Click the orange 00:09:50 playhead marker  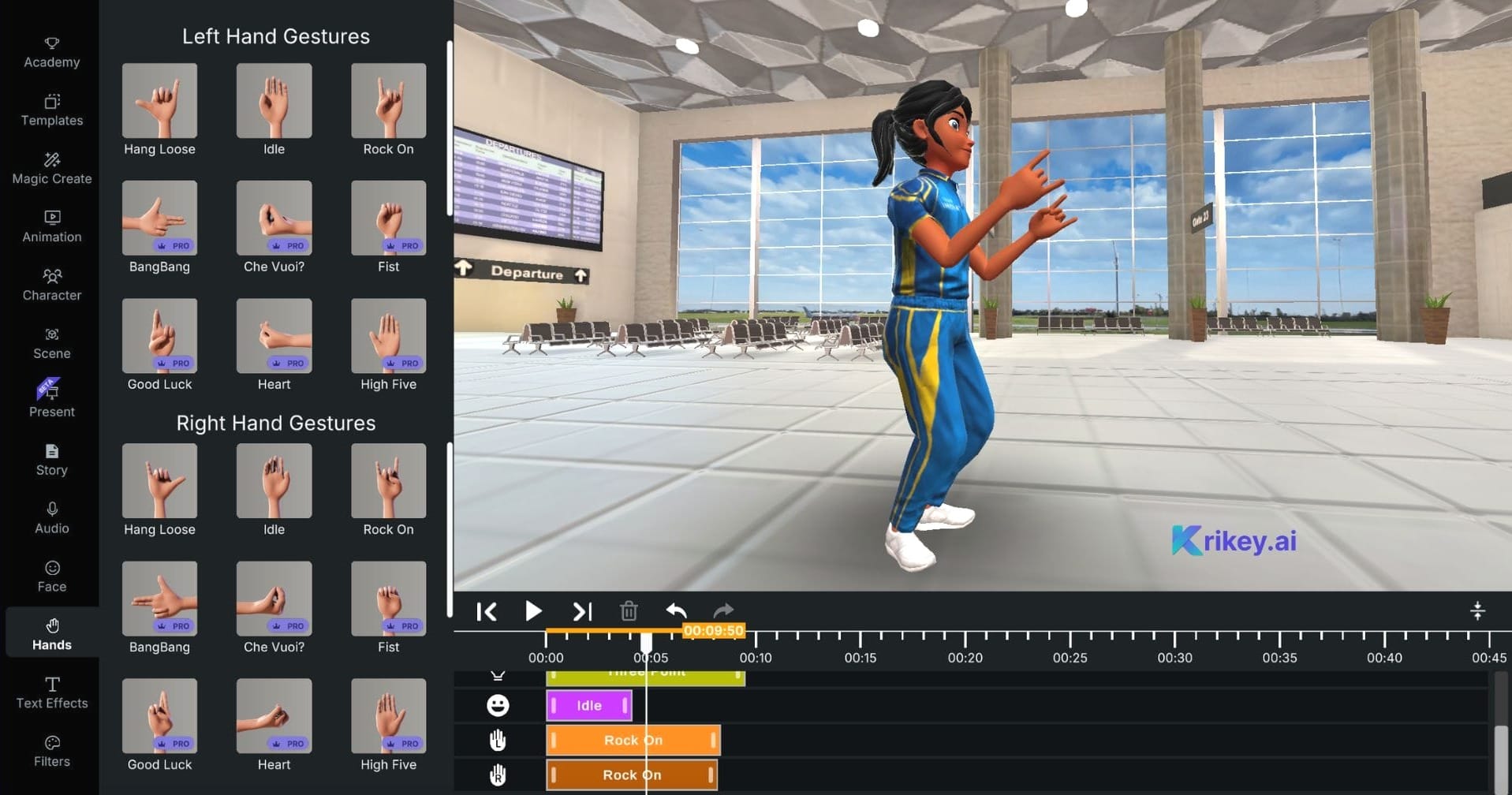click(x=714, y=631)
